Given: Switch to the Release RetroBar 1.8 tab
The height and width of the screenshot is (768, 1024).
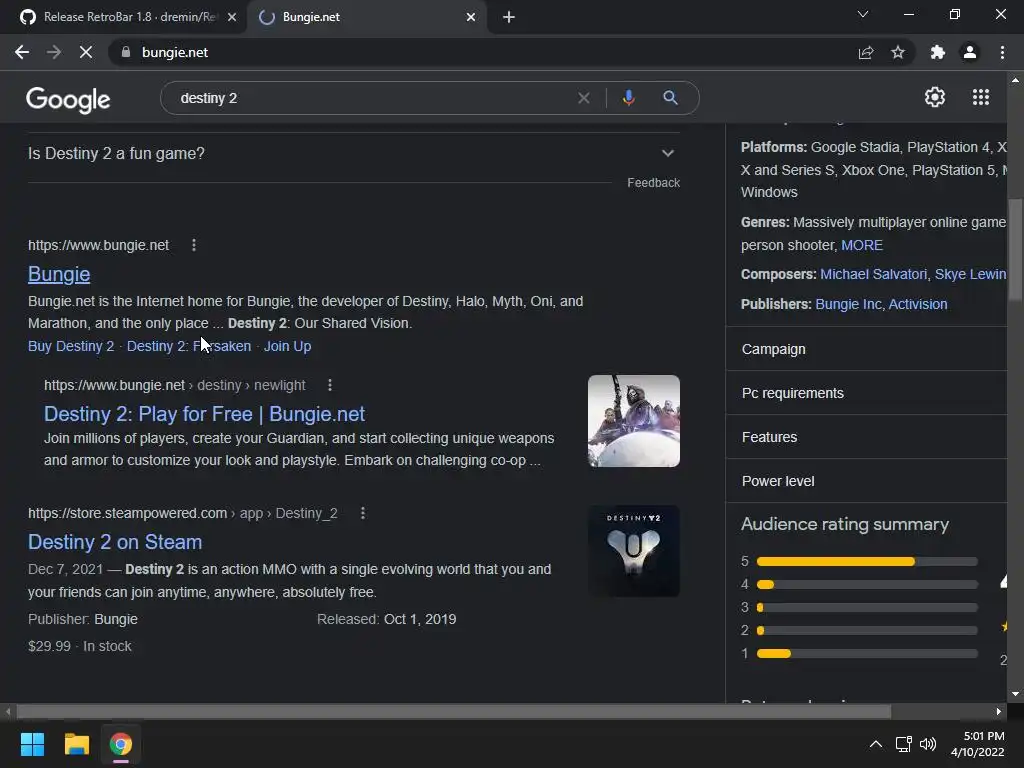Looking at the screenshot, I should pyautogui.click(x=124, y=17).
